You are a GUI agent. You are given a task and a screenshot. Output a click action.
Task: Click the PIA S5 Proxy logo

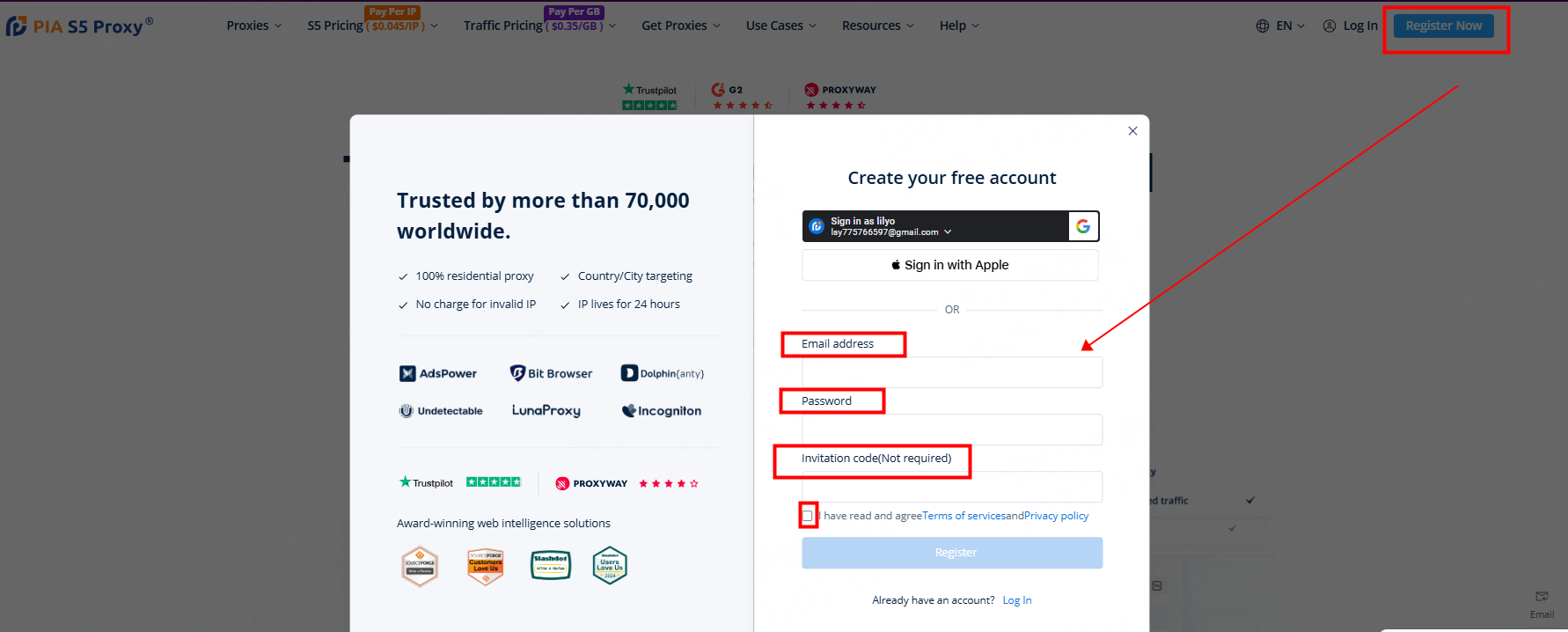coord(79,26)
